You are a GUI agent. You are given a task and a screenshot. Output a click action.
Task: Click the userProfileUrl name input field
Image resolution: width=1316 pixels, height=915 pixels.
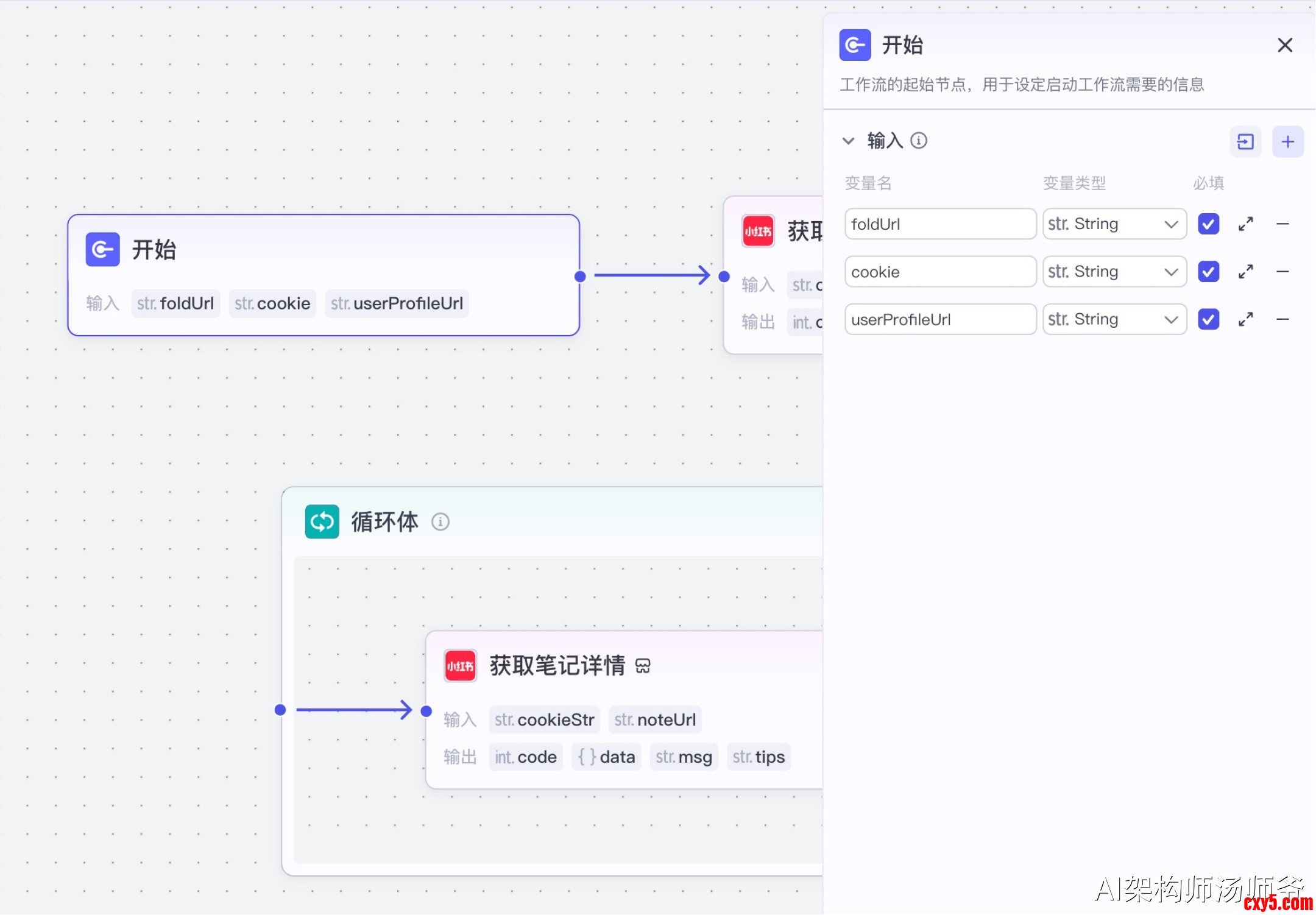939,319
